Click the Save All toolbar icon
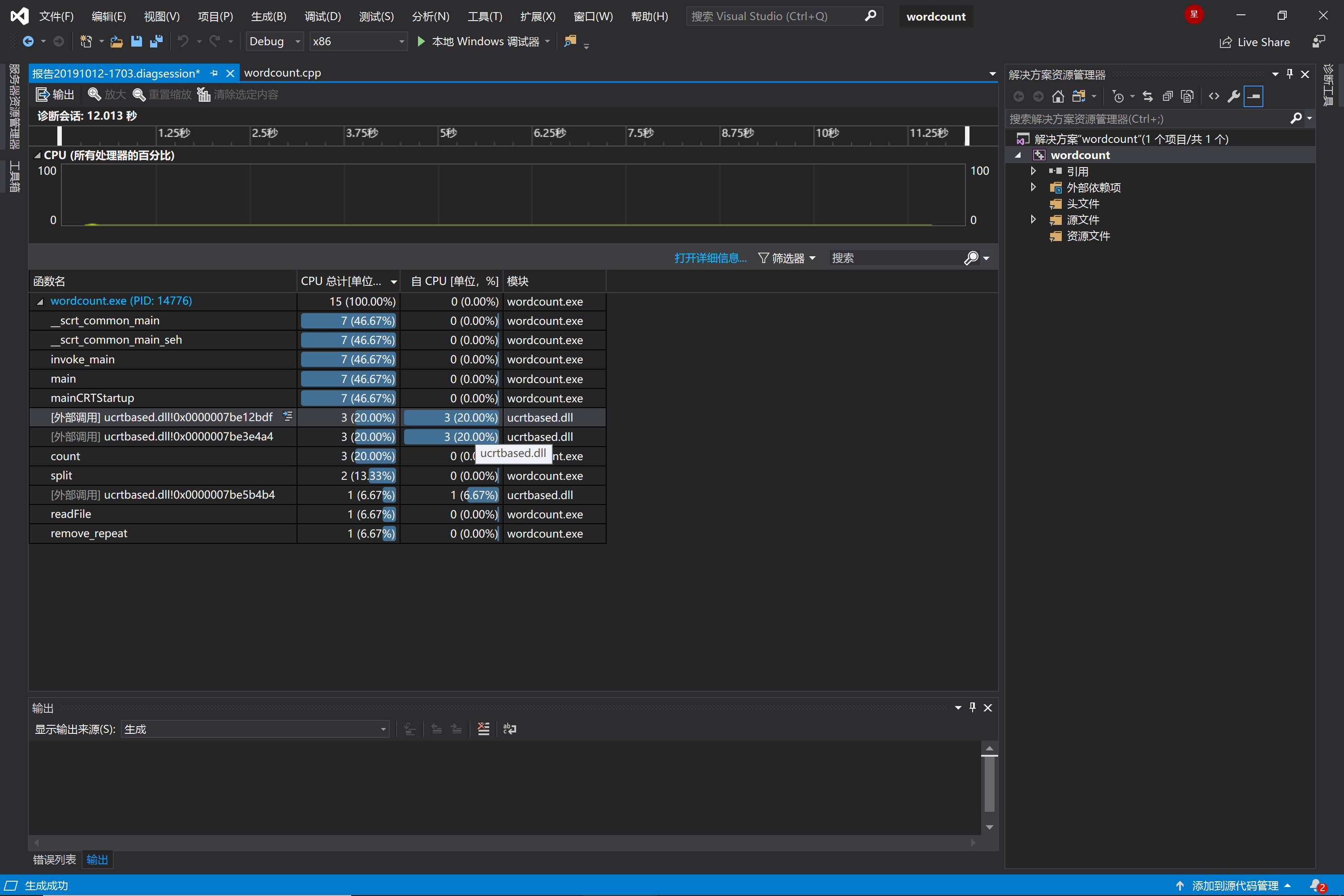The height and width of the screenshot is (896, 1344). (156, 41)
